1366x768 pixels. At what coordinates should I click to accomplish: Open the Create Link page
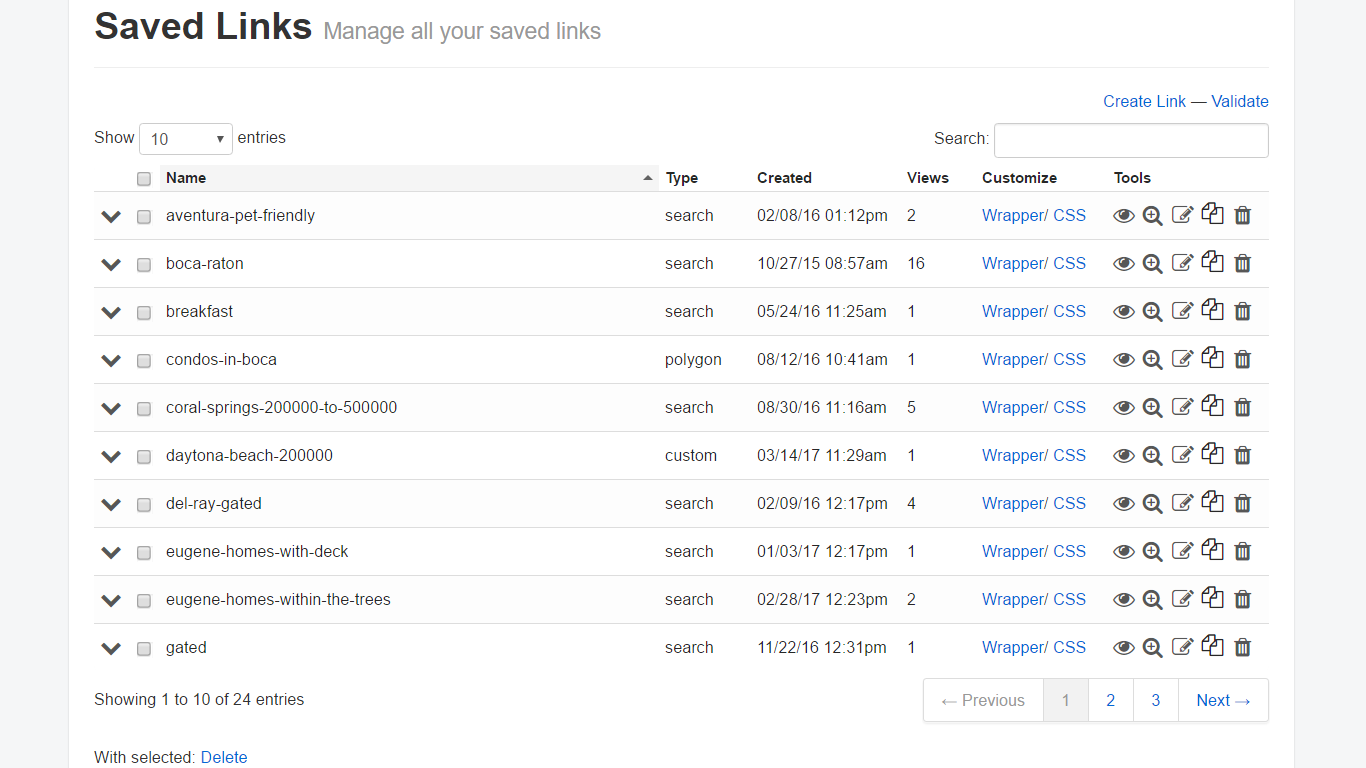click(1144, 101)
